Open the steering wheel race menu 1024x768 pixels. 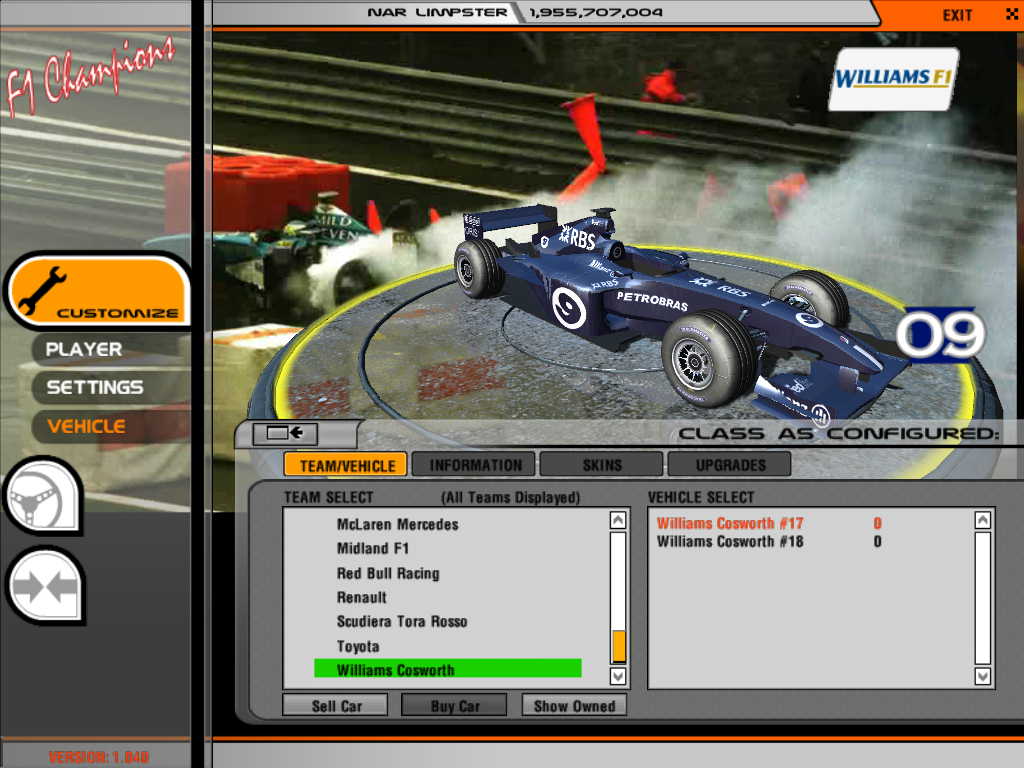click(x=42, y=495)
